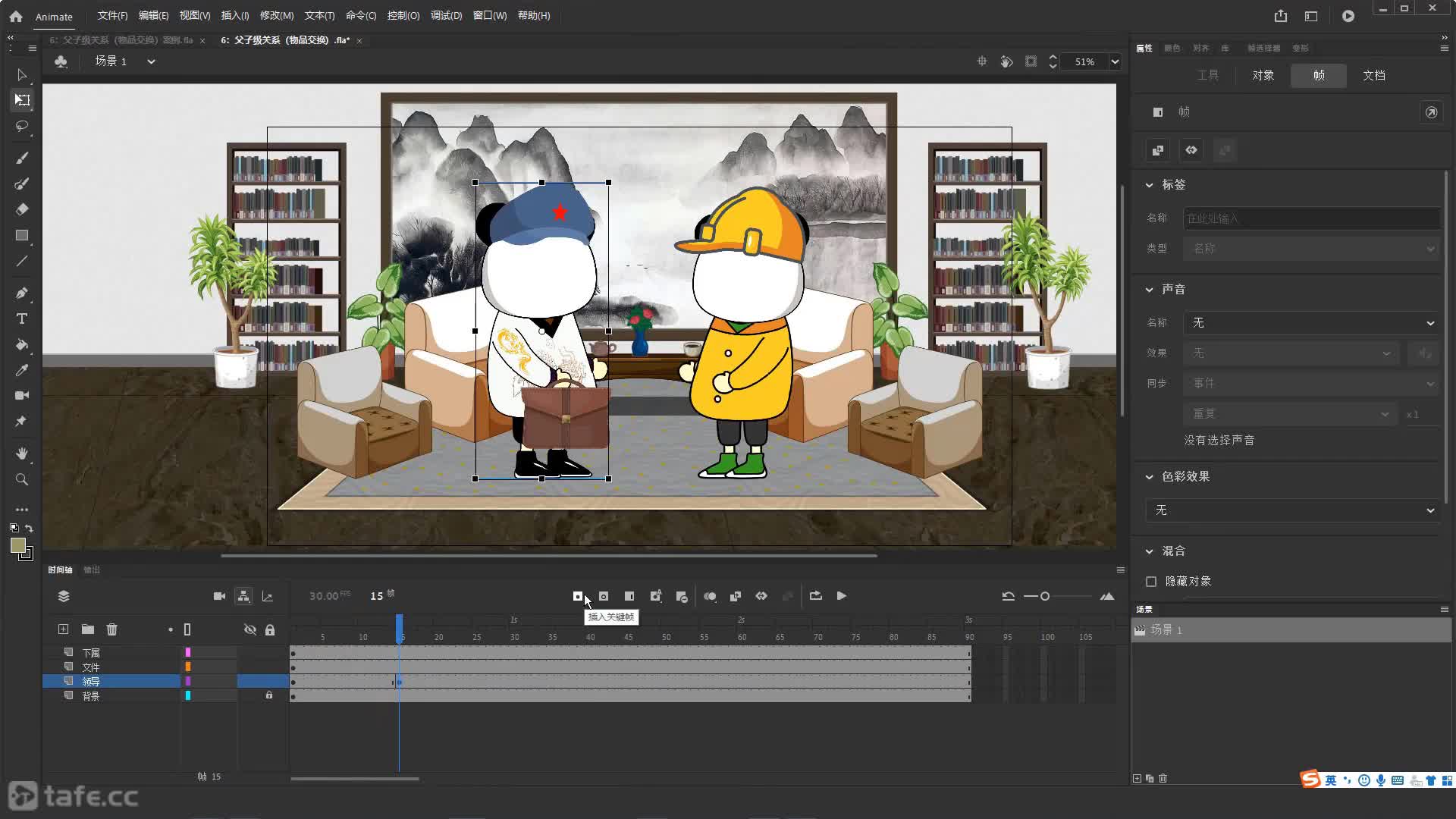Toggle hide all layers eye icon

(x=250, y=629)
